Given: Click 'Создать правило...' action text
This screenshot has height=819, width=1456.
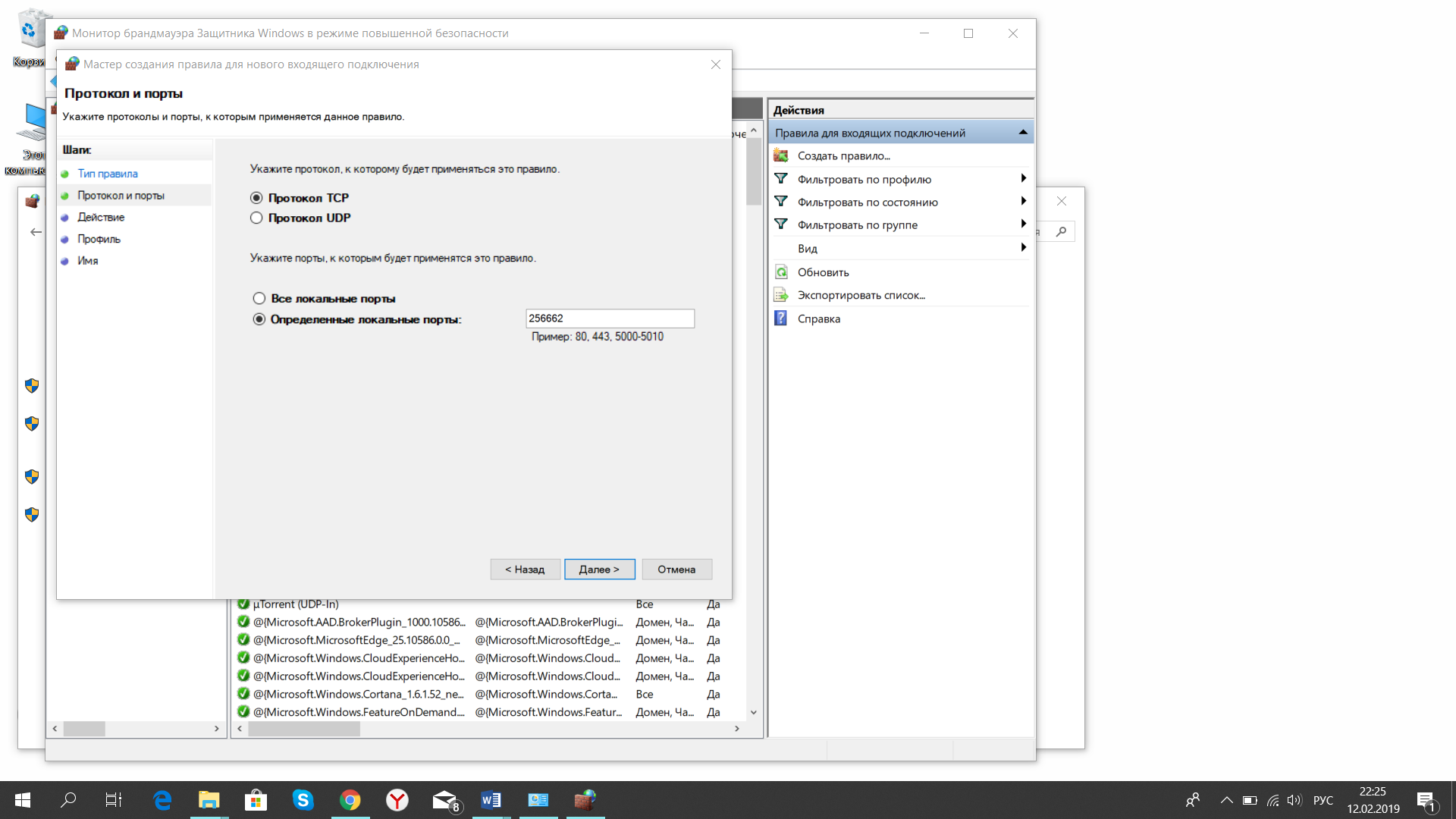Looking at the screenshot, I should [843, 155].
